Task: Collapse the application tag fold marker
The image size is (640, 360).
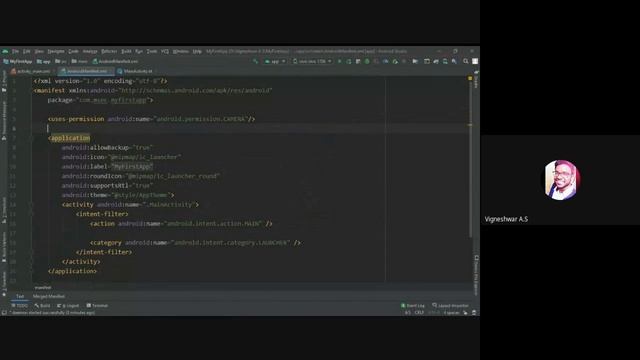Action: [x=31, y=138]
